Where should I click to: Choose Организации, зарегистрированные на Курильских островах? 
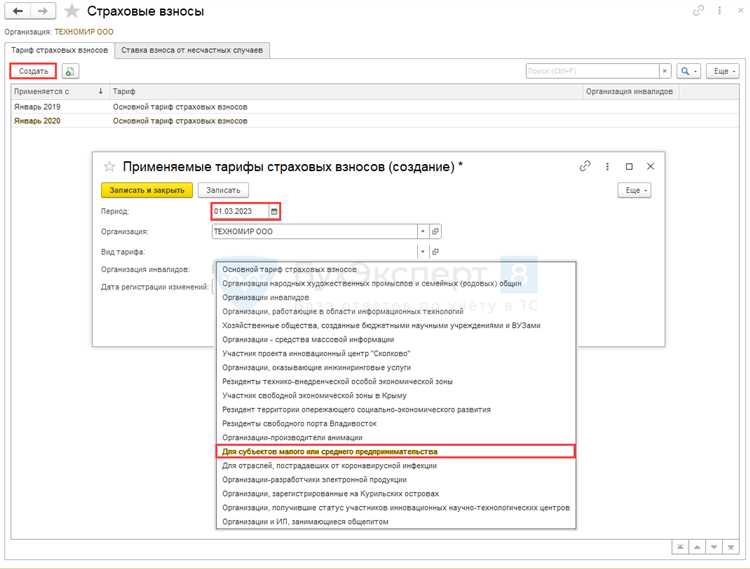[396, 493]
